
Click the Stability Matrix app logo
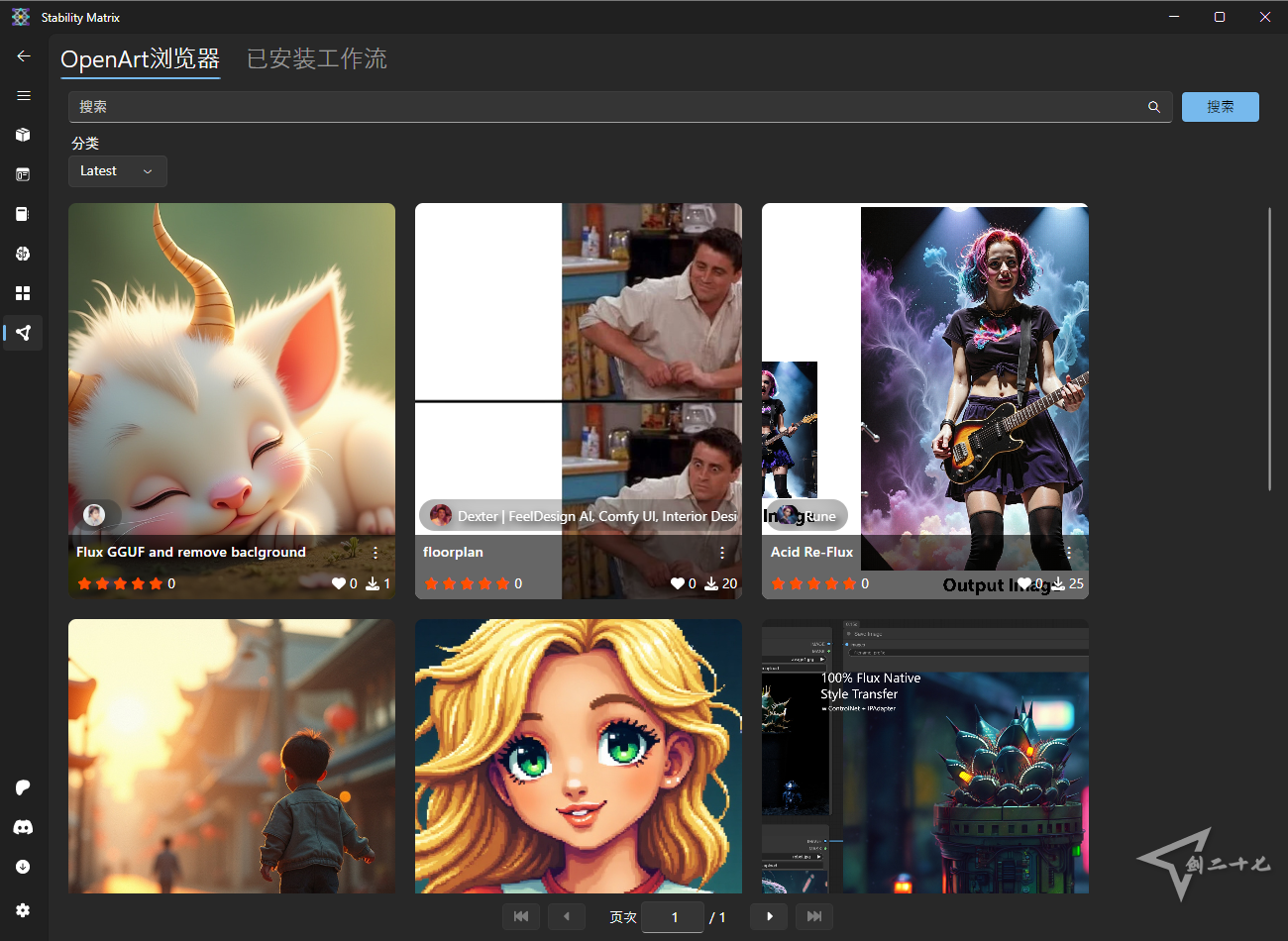pyautogui.click(x=21, y=17)
